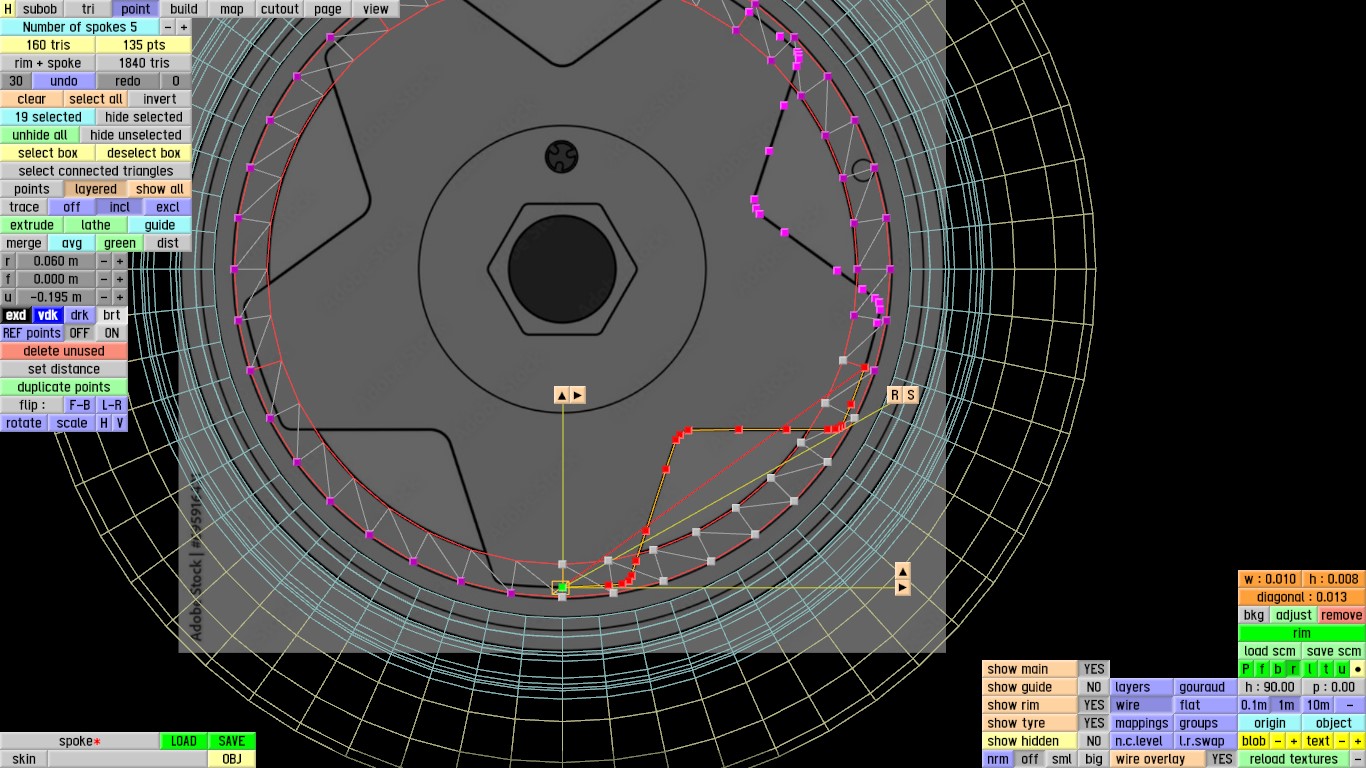Click the right arrow handle at the centre axis
Viewport: 1366px width, 768px height.
(577, 395)
